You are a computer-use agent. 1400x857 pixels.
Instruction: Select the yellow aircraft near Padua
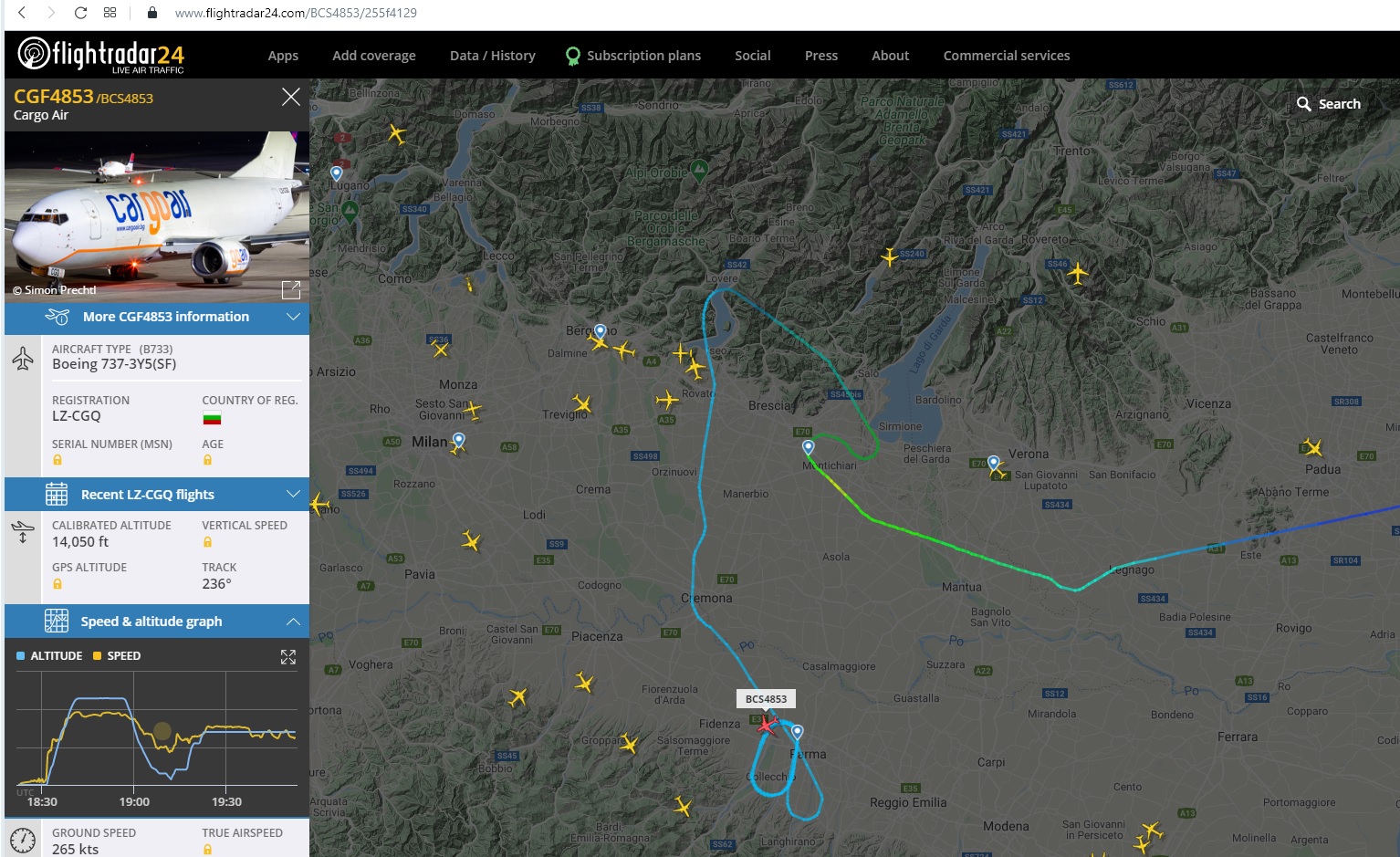click(1313, 447)
